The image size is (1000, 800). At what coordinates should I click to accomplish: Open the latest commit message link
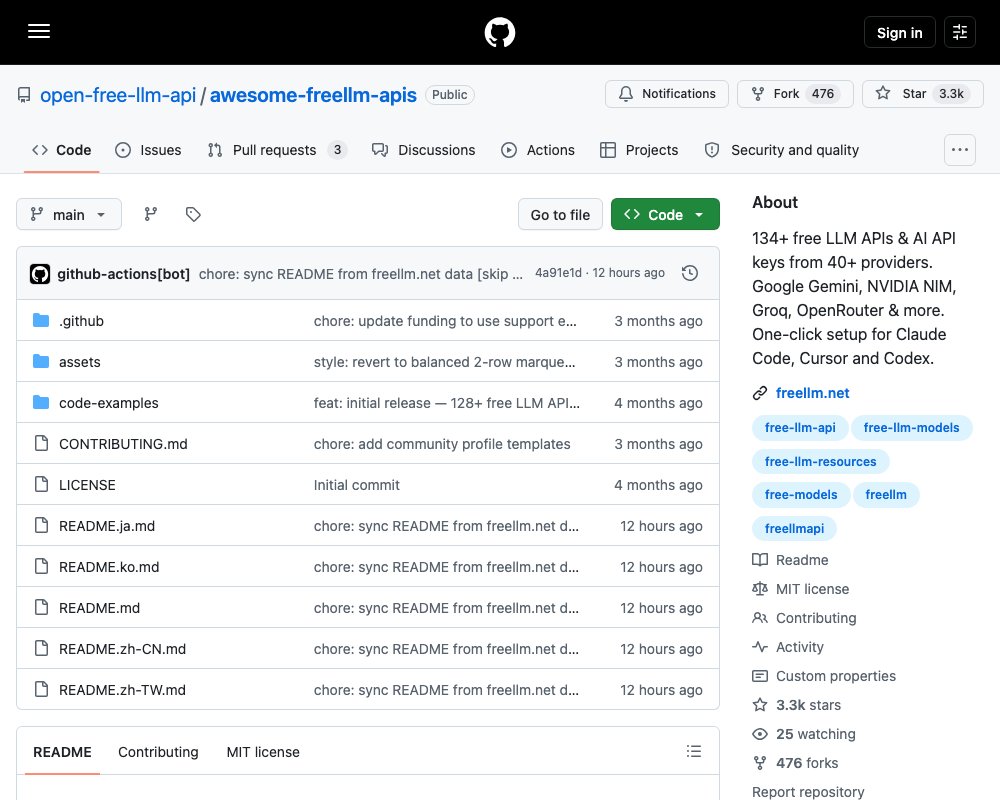coord(361,274)
